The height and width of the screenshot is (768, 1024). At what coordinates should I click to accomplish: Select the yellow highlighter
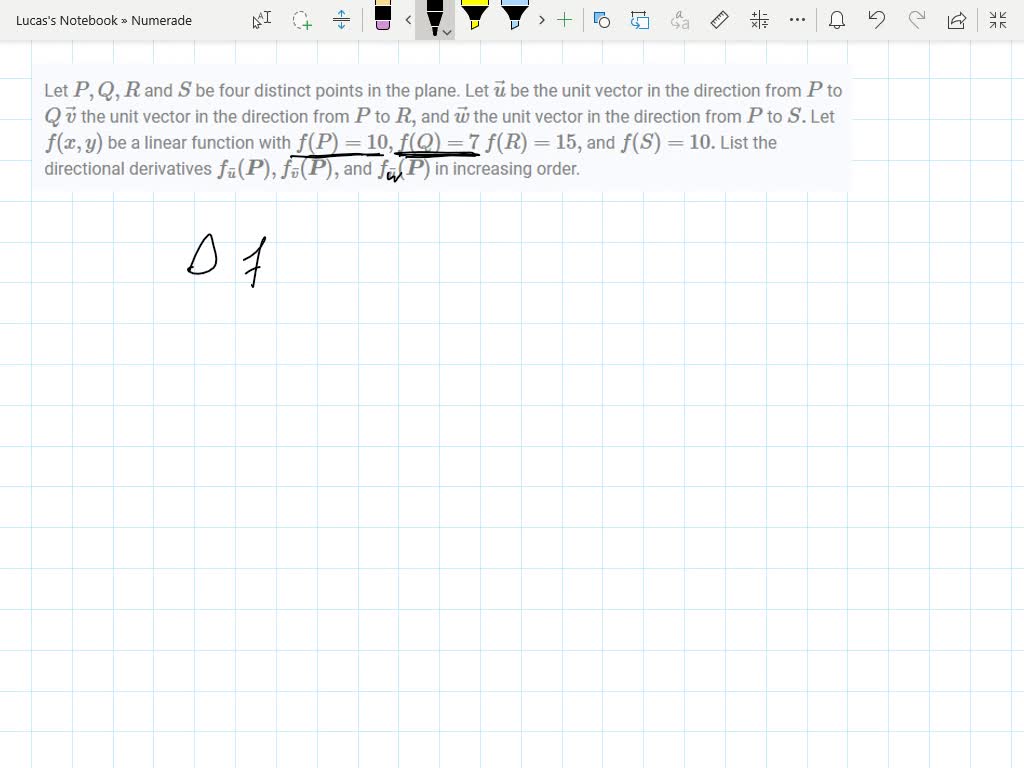[x=476, y=18]
